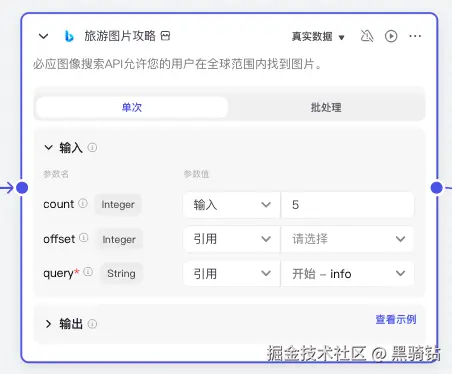Click info icon next to 输出

pyautogui.click(x=92, y=324)
